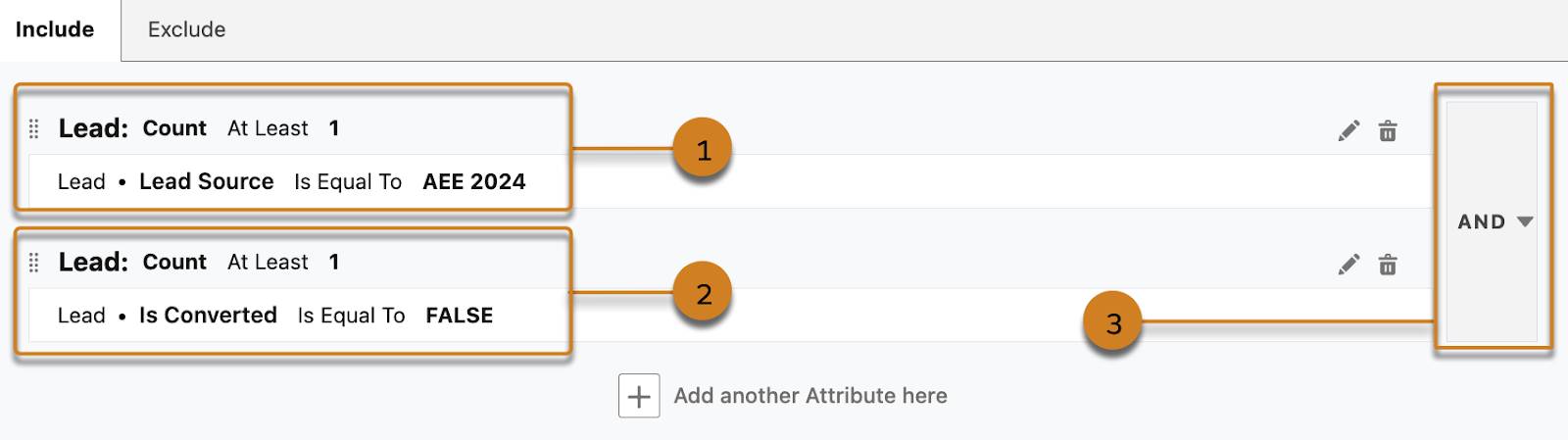The image size is (1568, 440).
Task: Grab the drag handle for Lead Source row
Action: coord(33,128)
